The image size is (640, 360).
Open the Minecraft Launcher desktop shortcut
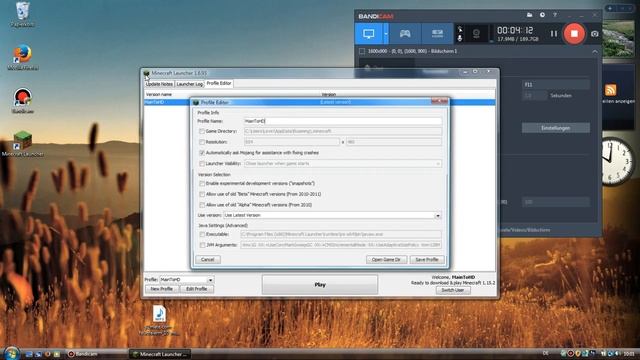point(22,144)
